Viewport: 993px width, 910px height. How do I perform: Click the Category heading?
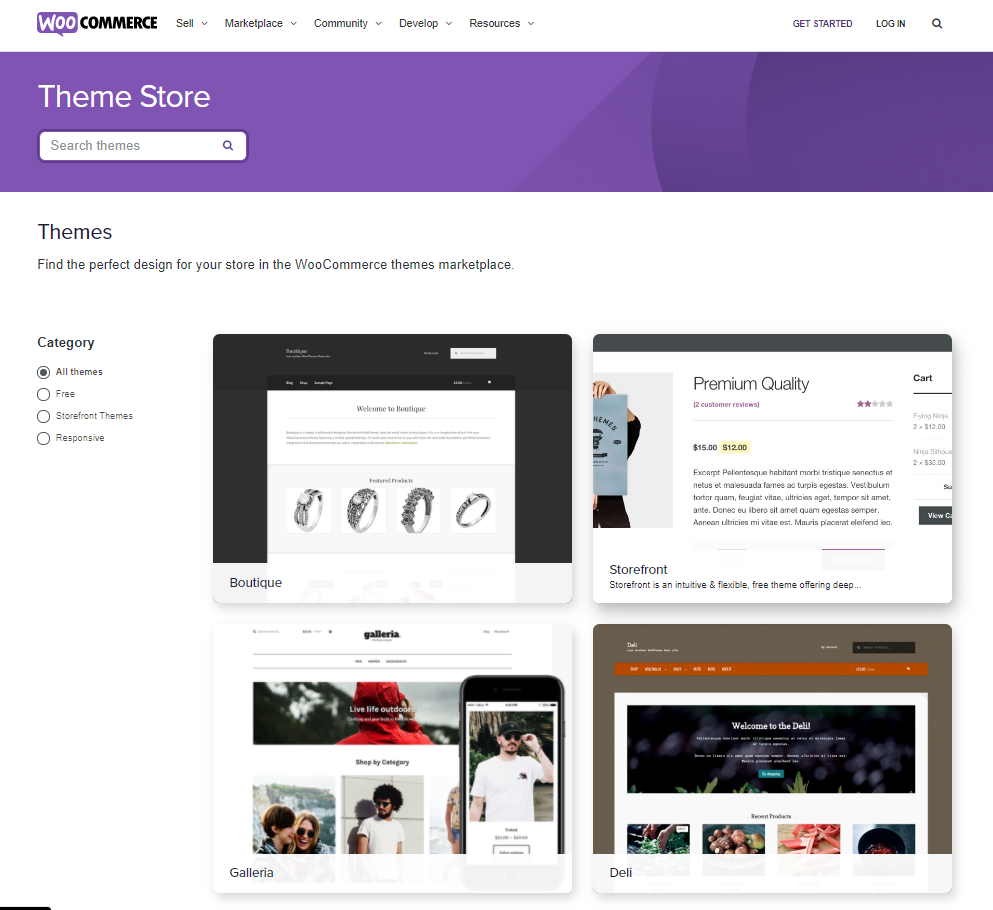coord(66,343)
